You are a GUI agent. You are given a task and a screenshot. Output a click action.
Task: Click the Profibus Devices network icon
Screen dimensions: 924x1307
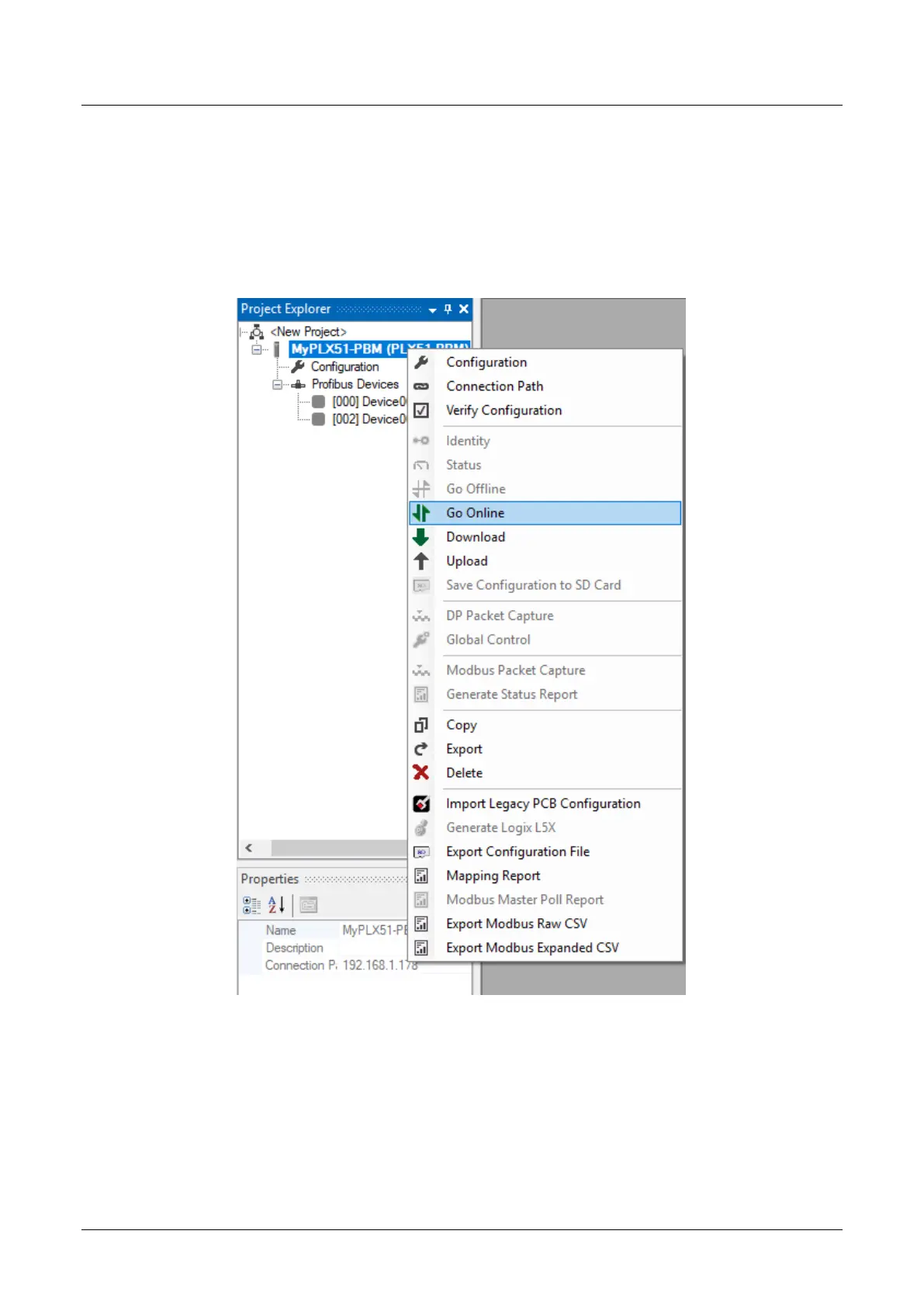pyautogui.click(x=299, y=384)
